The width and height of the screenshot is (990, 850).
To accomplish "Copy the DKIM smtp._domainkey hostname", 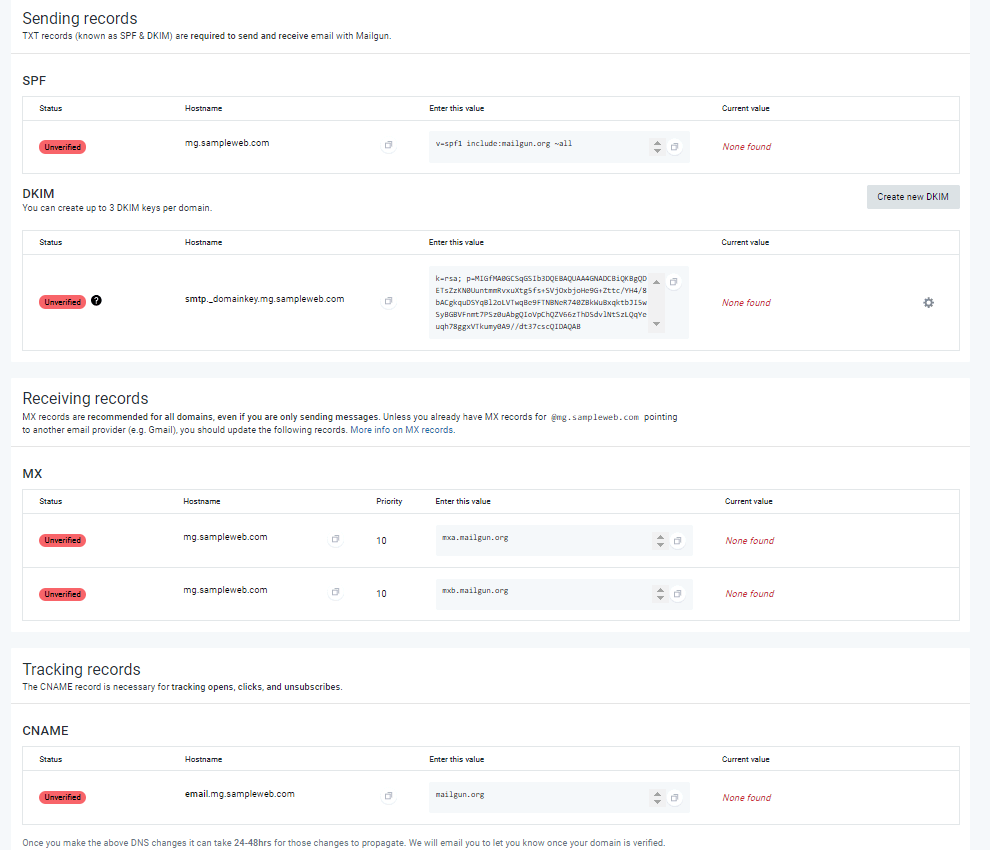I will pos(388,301).
